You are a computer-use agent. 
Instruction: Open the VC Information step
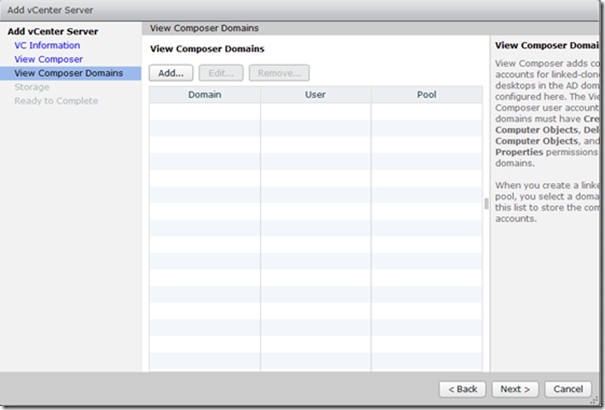point(47,45)
